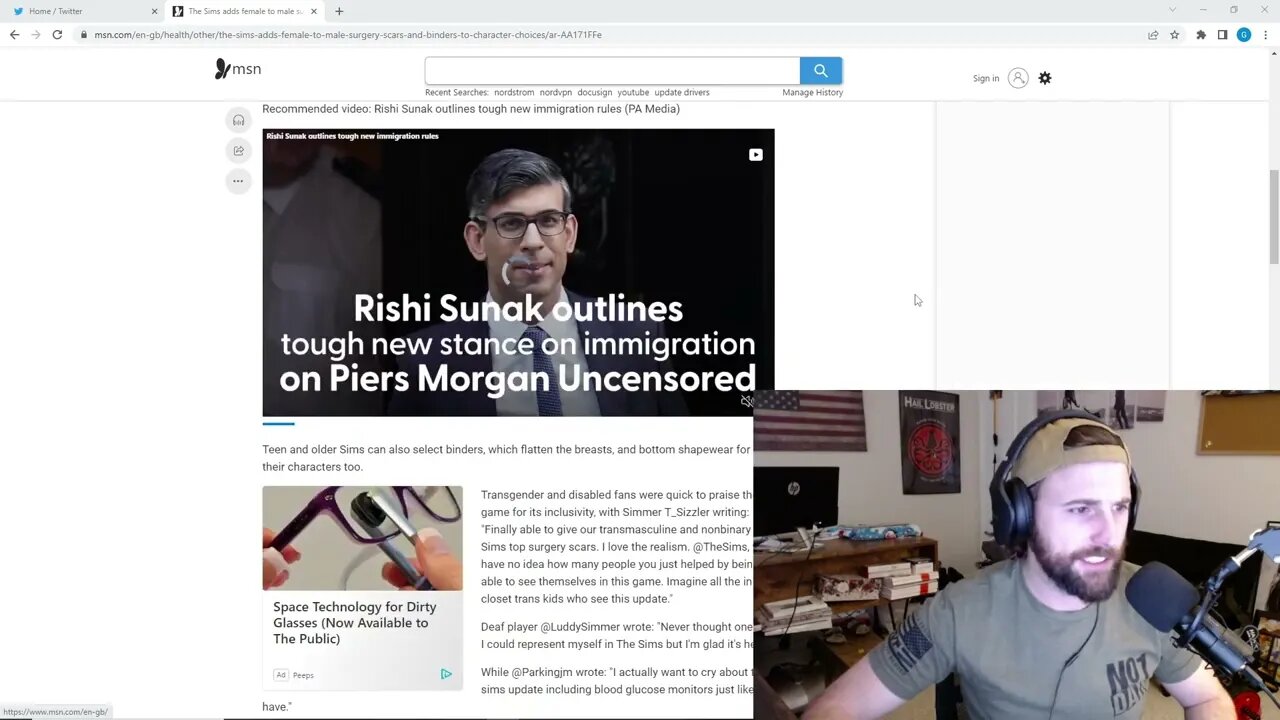1280x720 pixels.
Task: Click video's top-right play icon
Action: (x=755, y=155)
